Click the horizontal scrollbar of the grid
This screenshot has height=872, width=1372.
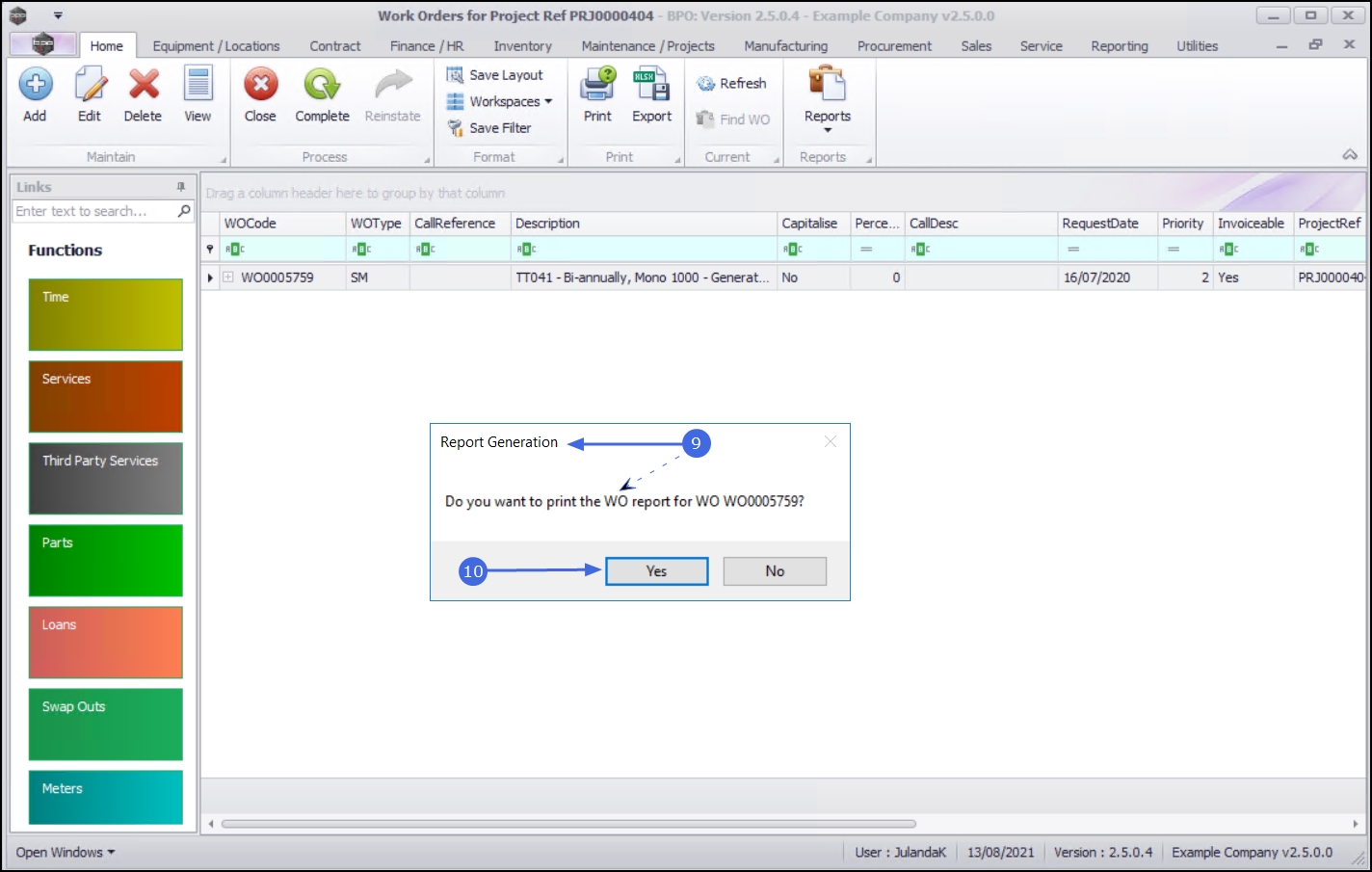568,824
